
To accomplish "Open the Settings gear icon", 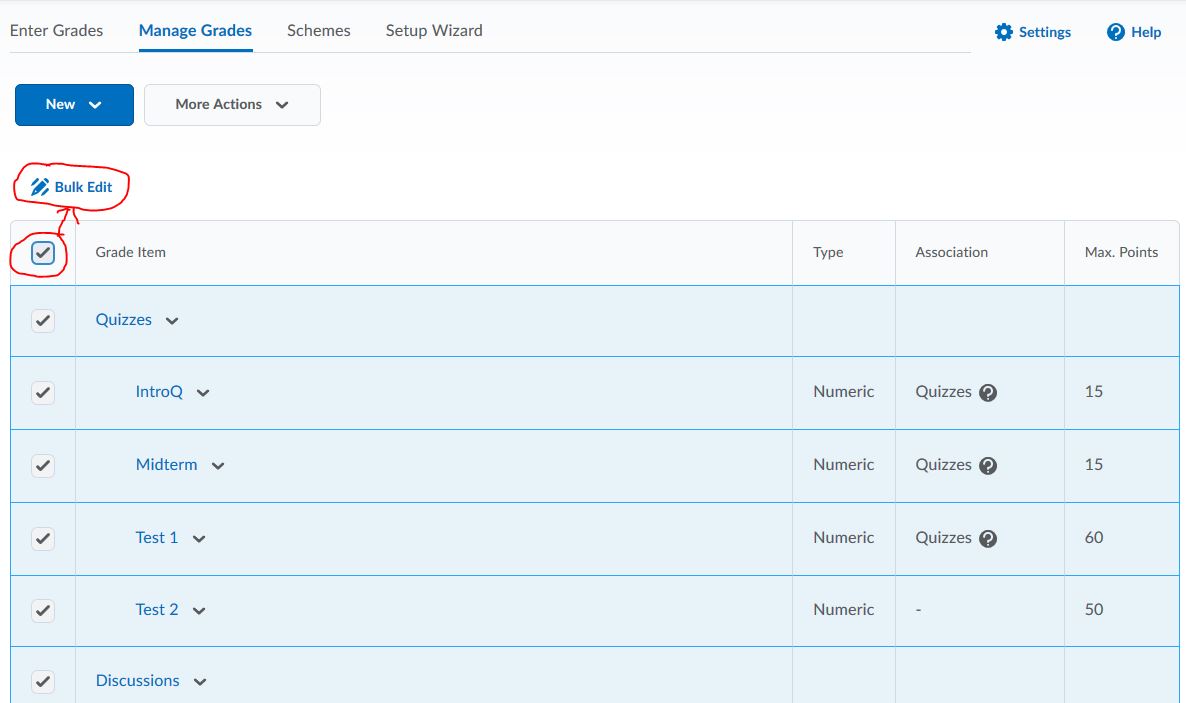I will (1003, 31).
